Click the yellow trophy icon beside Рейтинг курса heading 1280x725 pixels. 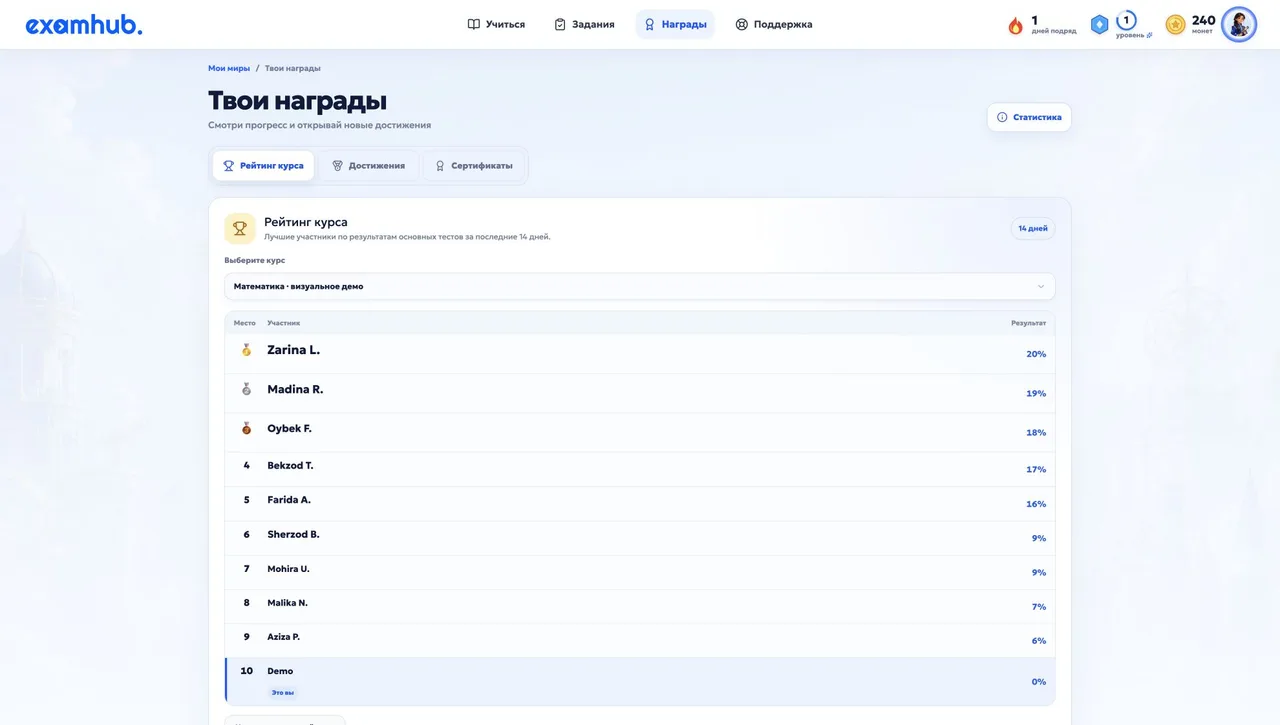point(240,228)
